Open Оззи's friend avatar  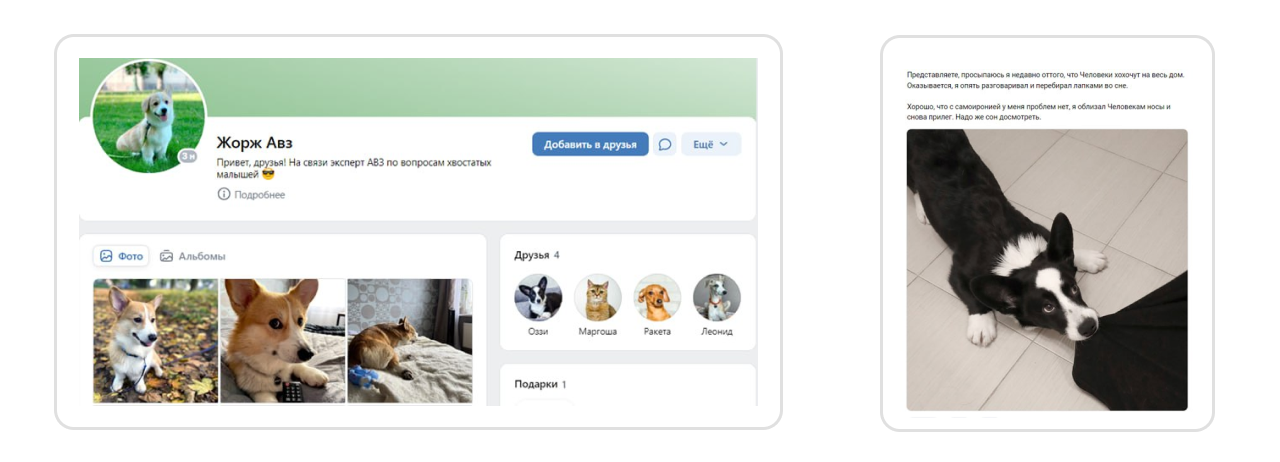click(538, 297)
